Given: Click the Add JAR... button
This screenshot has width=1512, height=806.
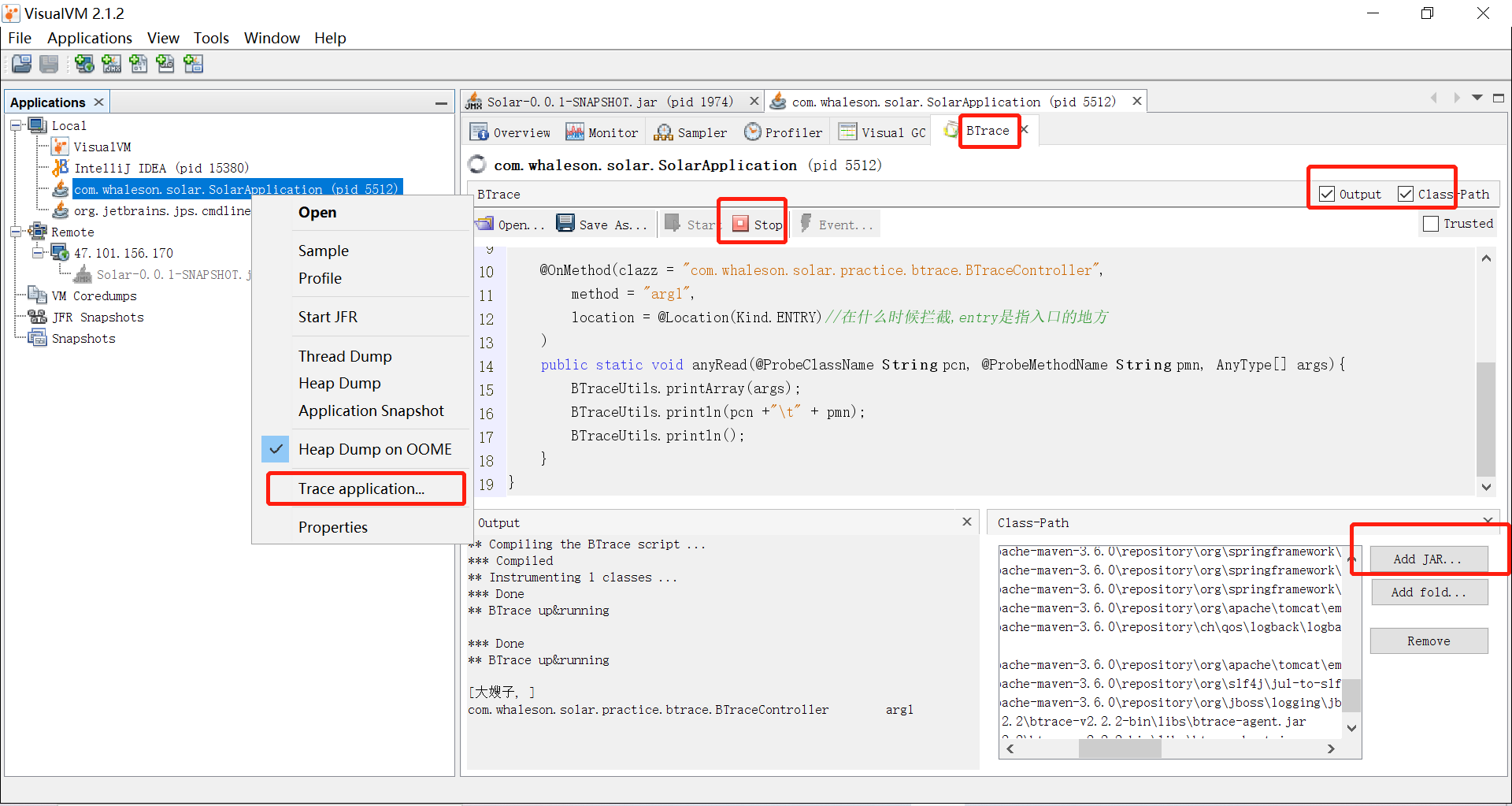Looking at the screenshot, I should (1429, 559).
